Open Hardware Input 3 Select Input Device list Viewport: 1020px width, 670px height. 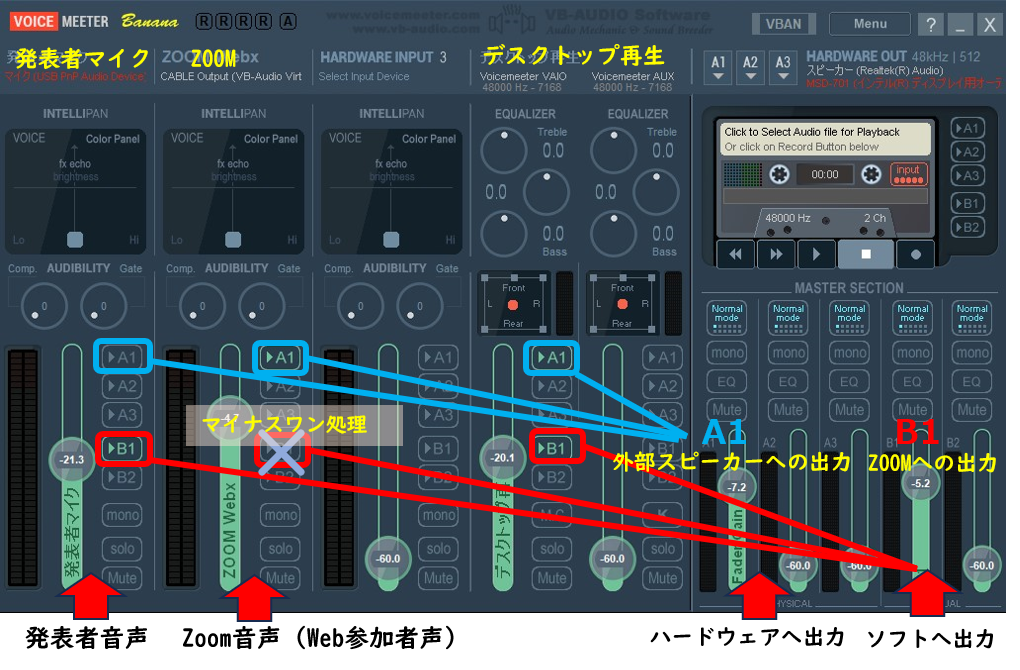point(364,77)
